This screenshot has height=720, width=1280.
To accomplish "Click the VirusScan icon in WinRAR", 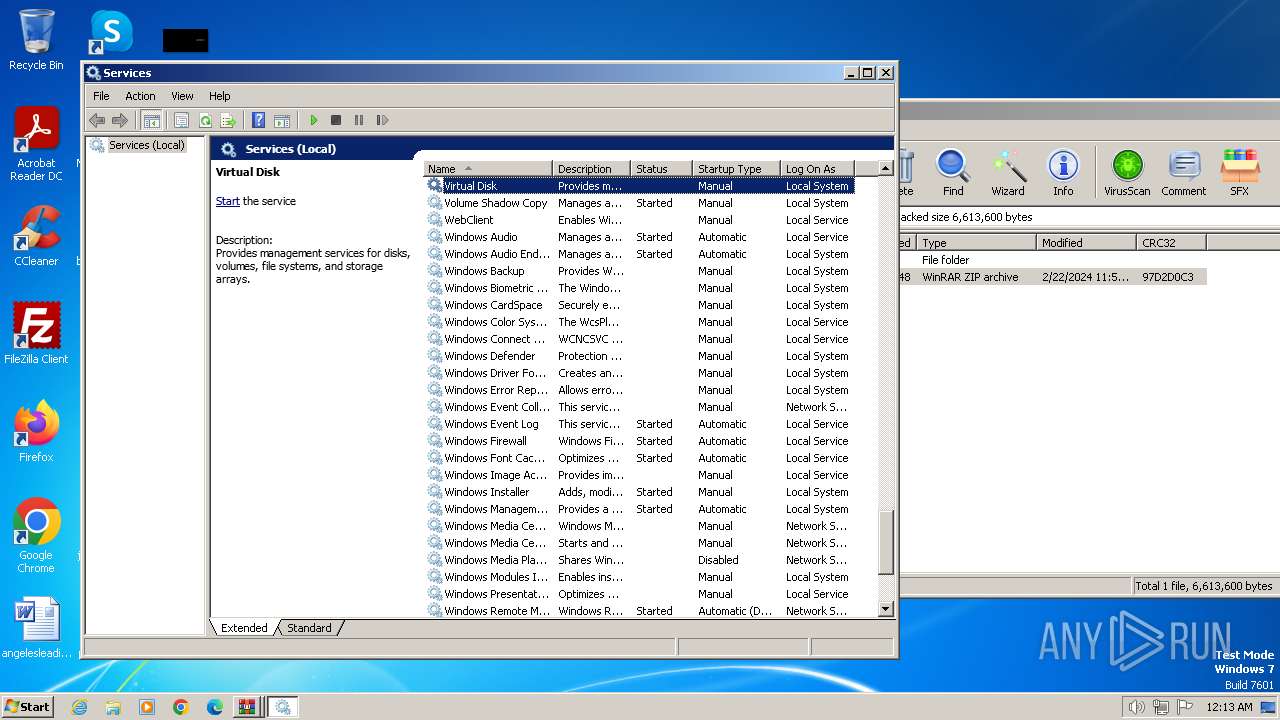I will 1127,172.
